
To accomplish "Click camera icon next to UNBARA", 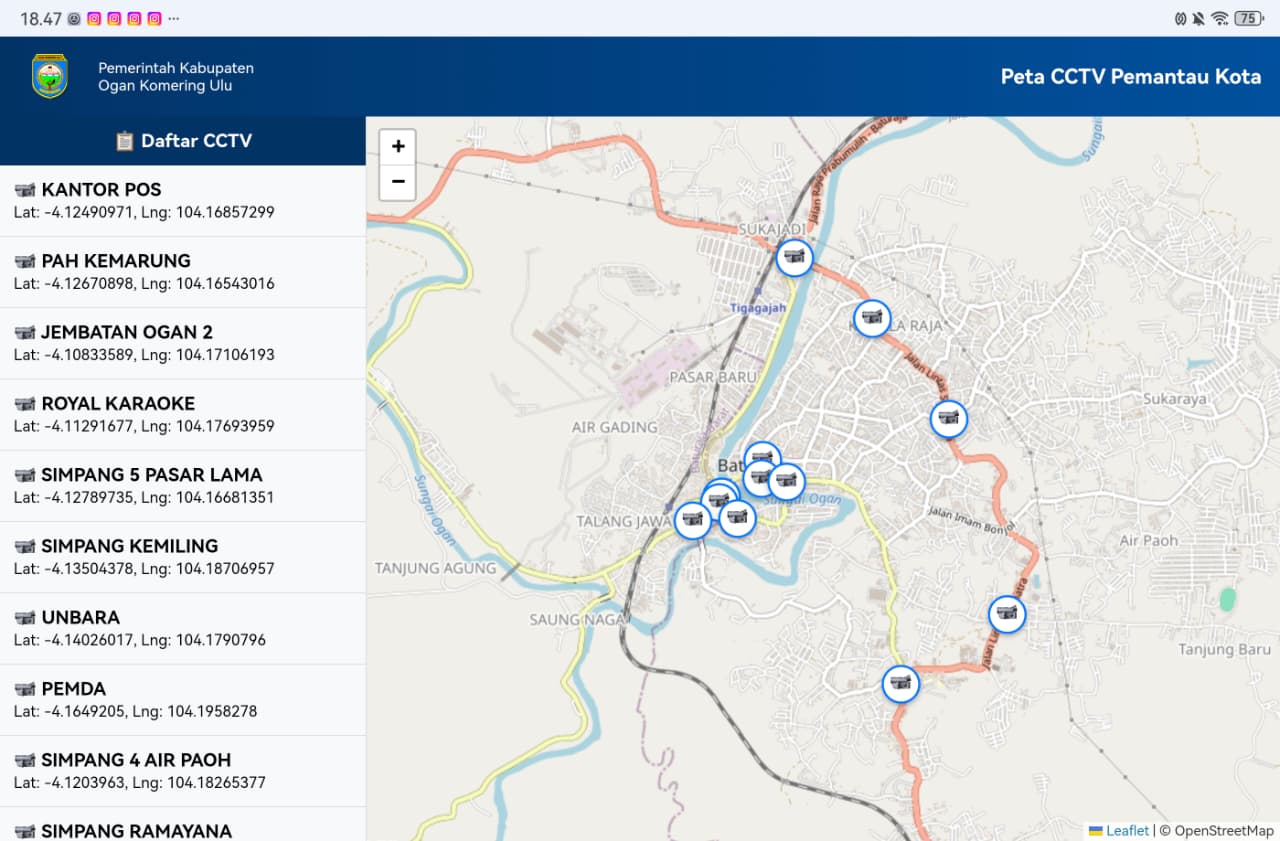I will click(x=25, y=618).
